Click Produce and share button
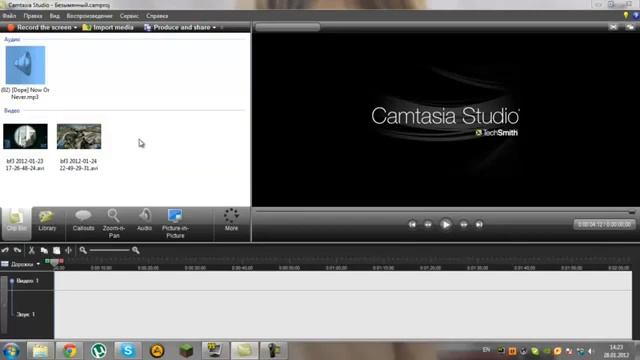The width and height of the screenshot is (640, 360). coord(177,27)
